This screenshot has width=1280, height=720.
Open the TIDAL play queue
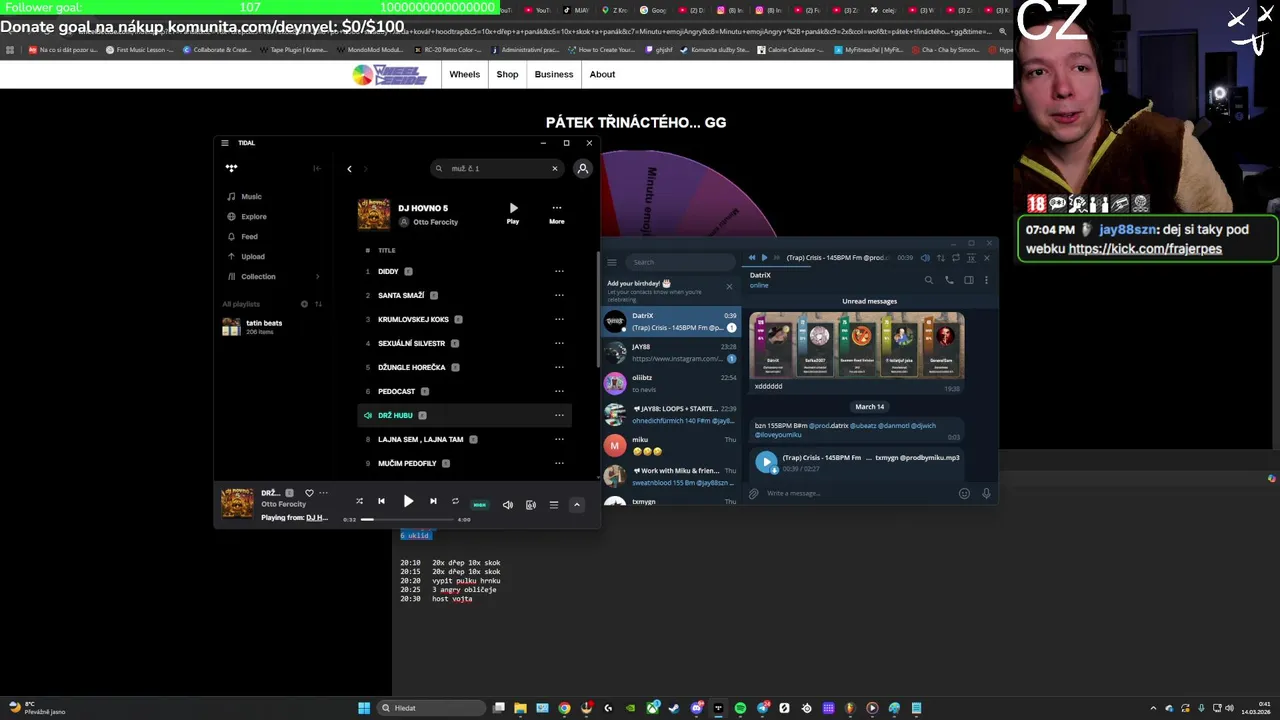coord(553,505)
